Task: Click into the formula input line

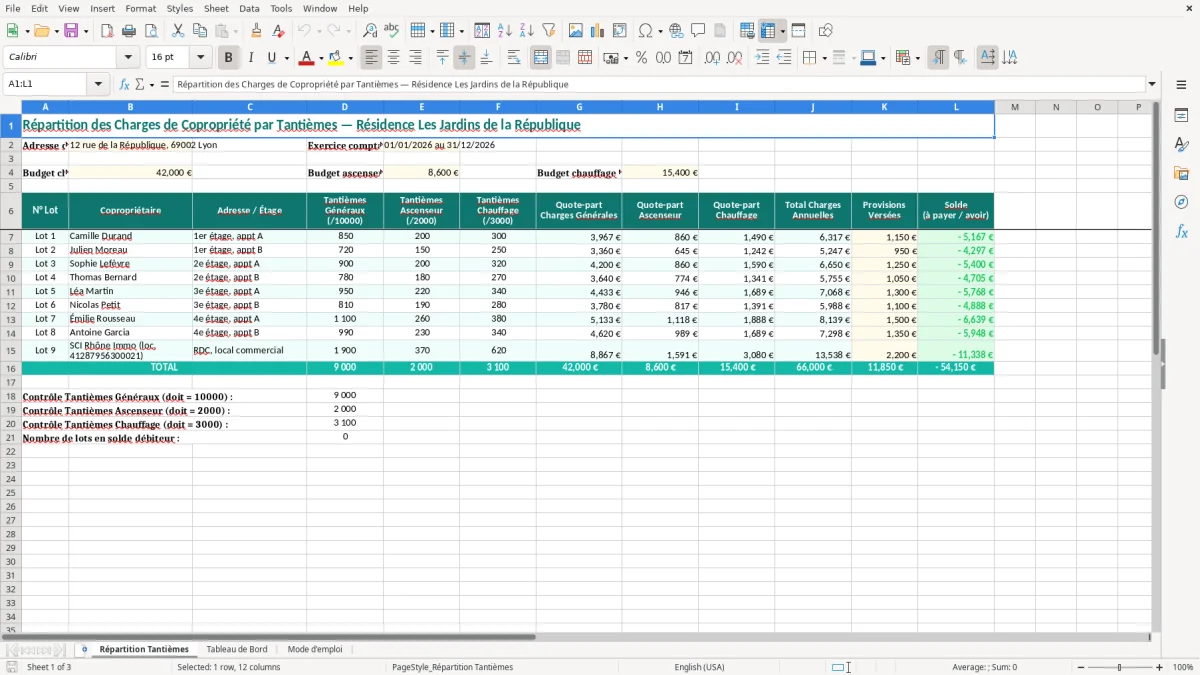Action: coord(658,84)
